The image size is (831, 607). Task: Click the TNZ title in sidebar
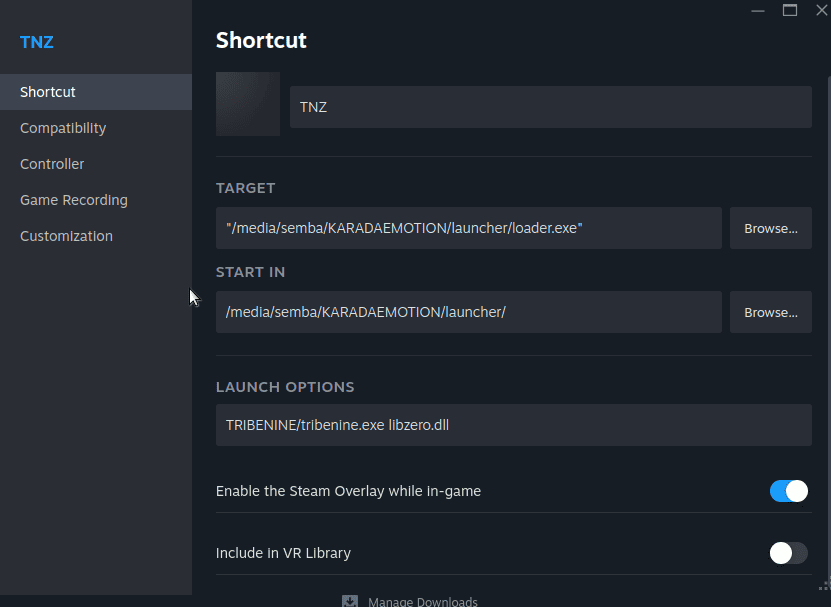(x=36, y=42)
